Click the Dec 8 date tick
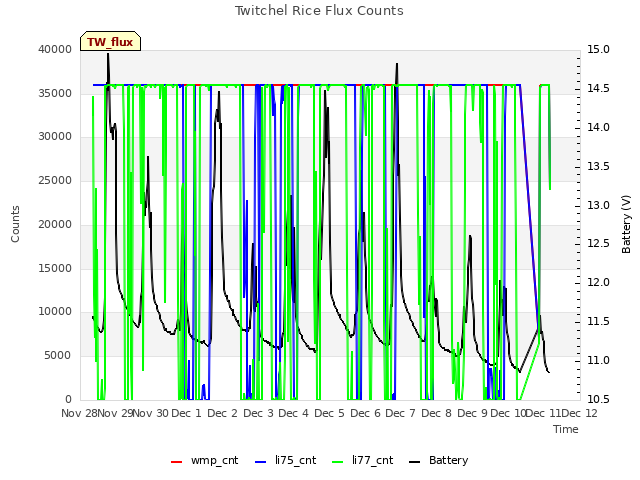Viewport: 640px width, 480px height. coord(437,413)
